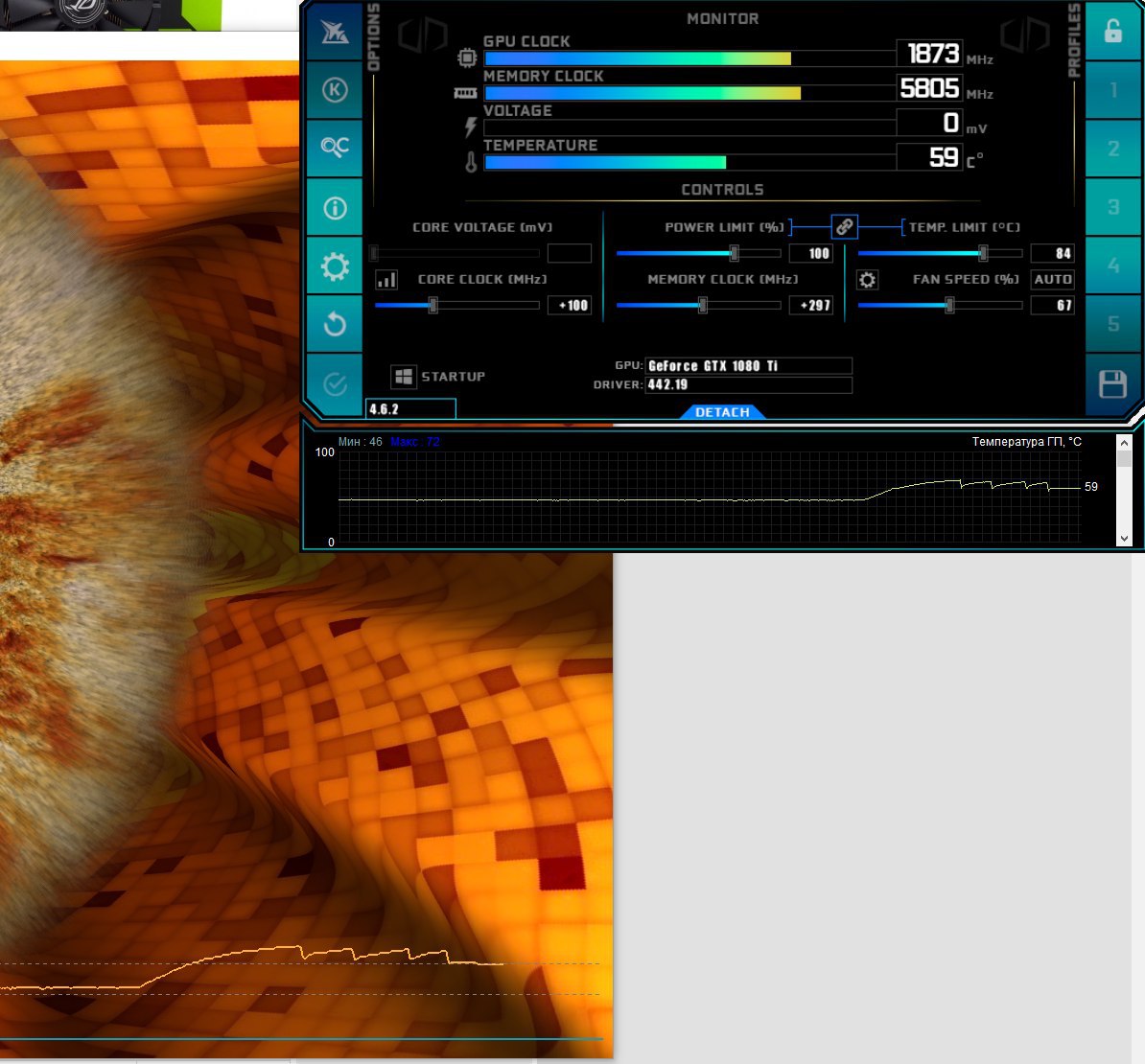
Task: Select profile slot 1
Action: pos(1112,90)
